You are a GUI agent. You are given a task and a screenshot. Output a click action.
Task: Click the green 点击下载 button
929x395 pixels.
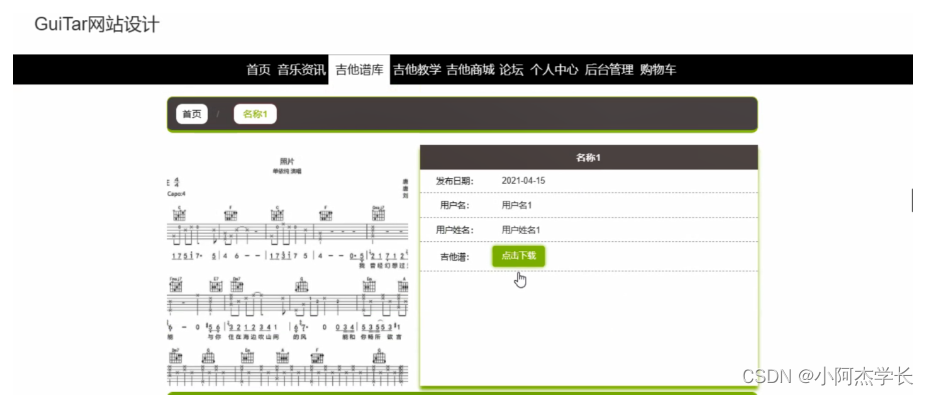(x=518, y=256)
